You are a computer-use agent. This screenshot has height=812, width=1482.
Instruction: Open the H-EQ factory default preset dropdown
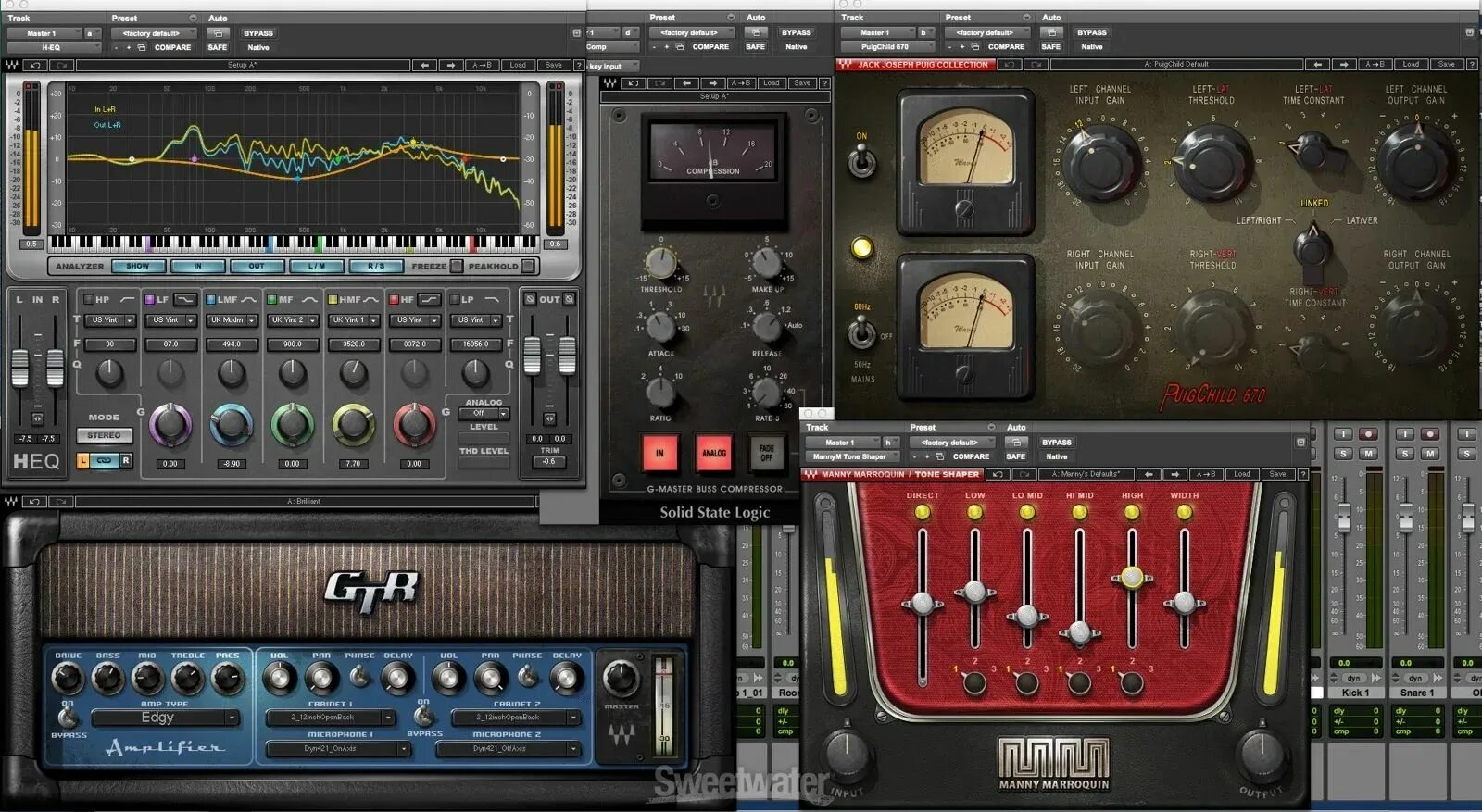click(x=152, y=33)
